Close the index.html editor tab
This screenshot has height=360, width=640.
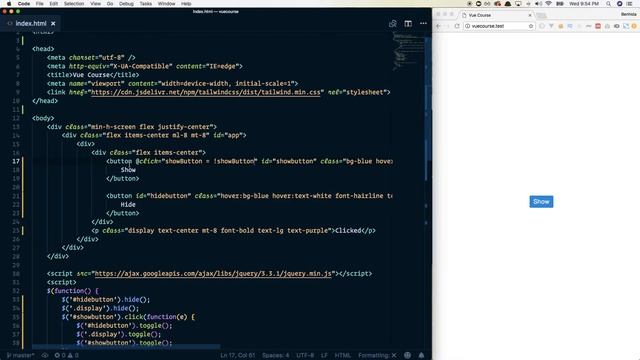click(x=53, y=24)
